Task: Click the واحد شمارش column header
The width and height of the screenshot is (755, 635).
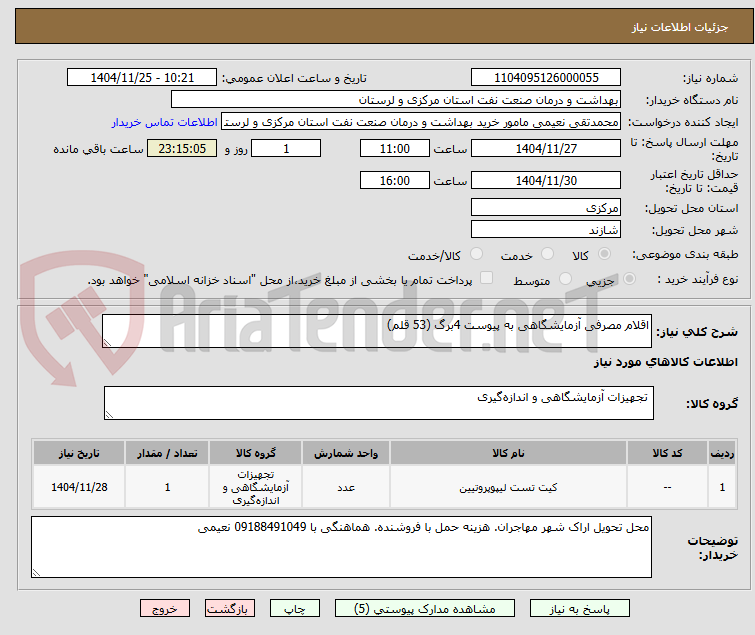Action: [x=346, y=453]
